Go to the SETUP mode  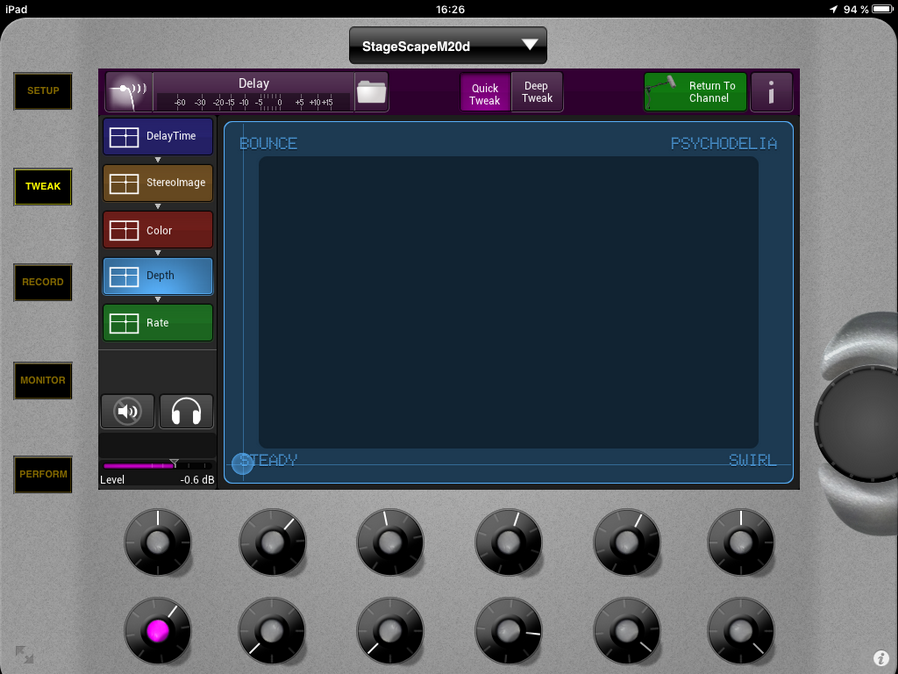pyautogui.click(x=43, y=91)
